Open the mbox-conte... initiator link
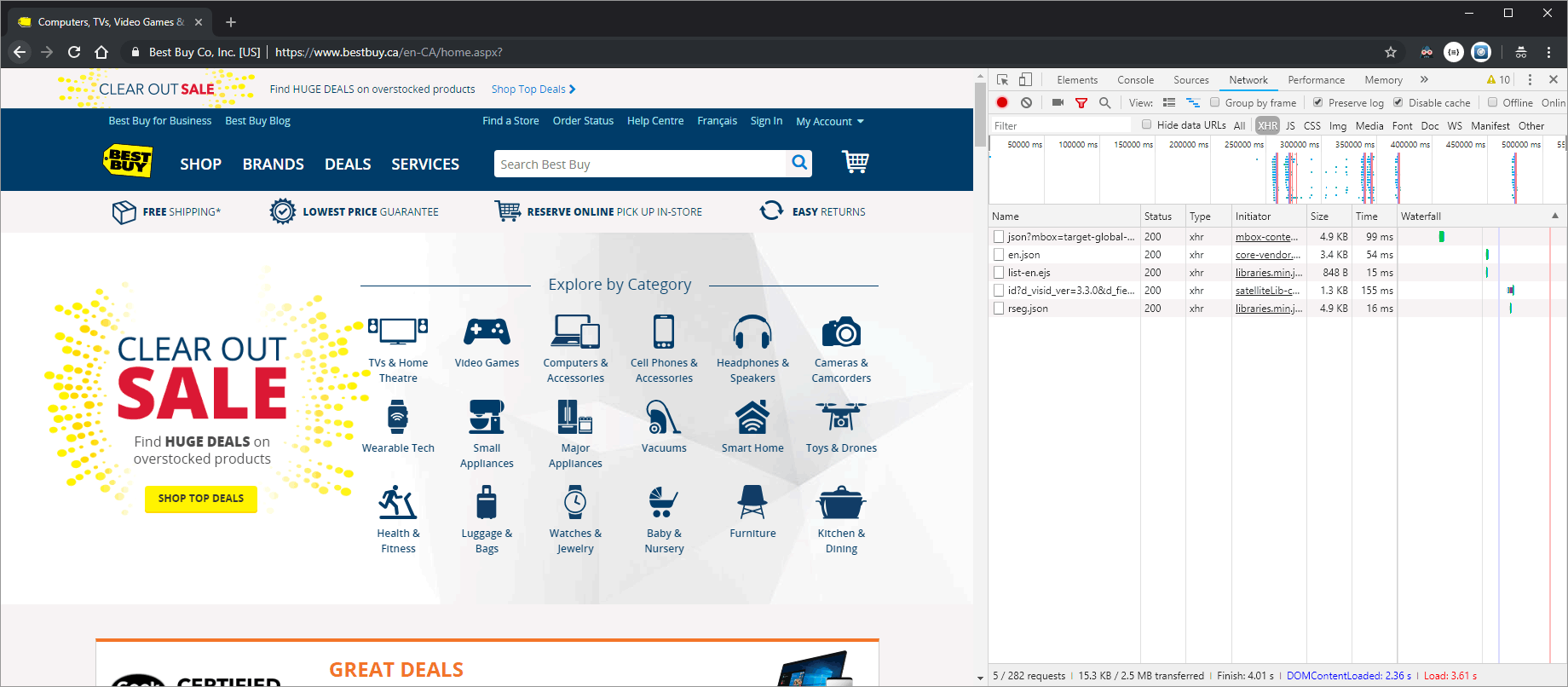The height and width of the screenshot is (687, 1568). pyautogui.click(x=1267, y=236)
